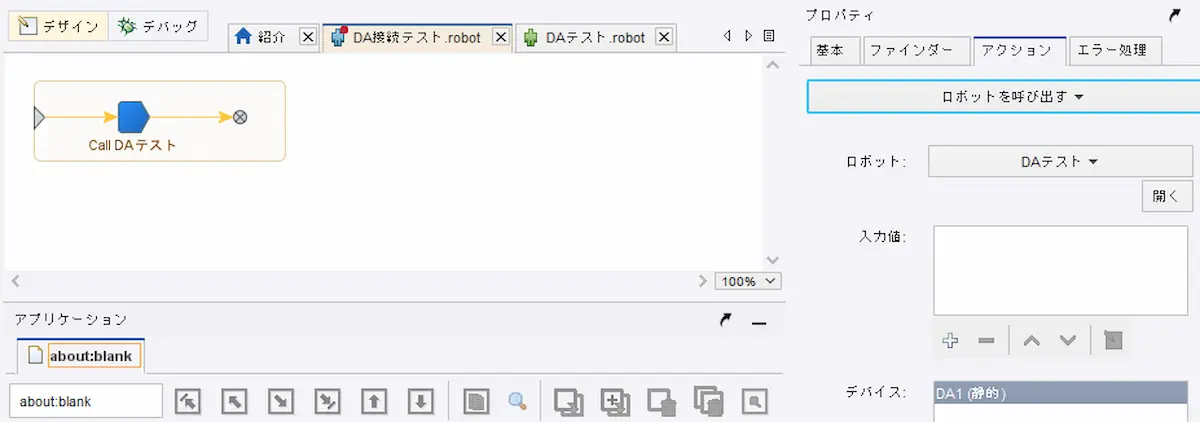Click the end-of-flow circle marker
This screenshot has height=422, width=1200.
(240, 117)
